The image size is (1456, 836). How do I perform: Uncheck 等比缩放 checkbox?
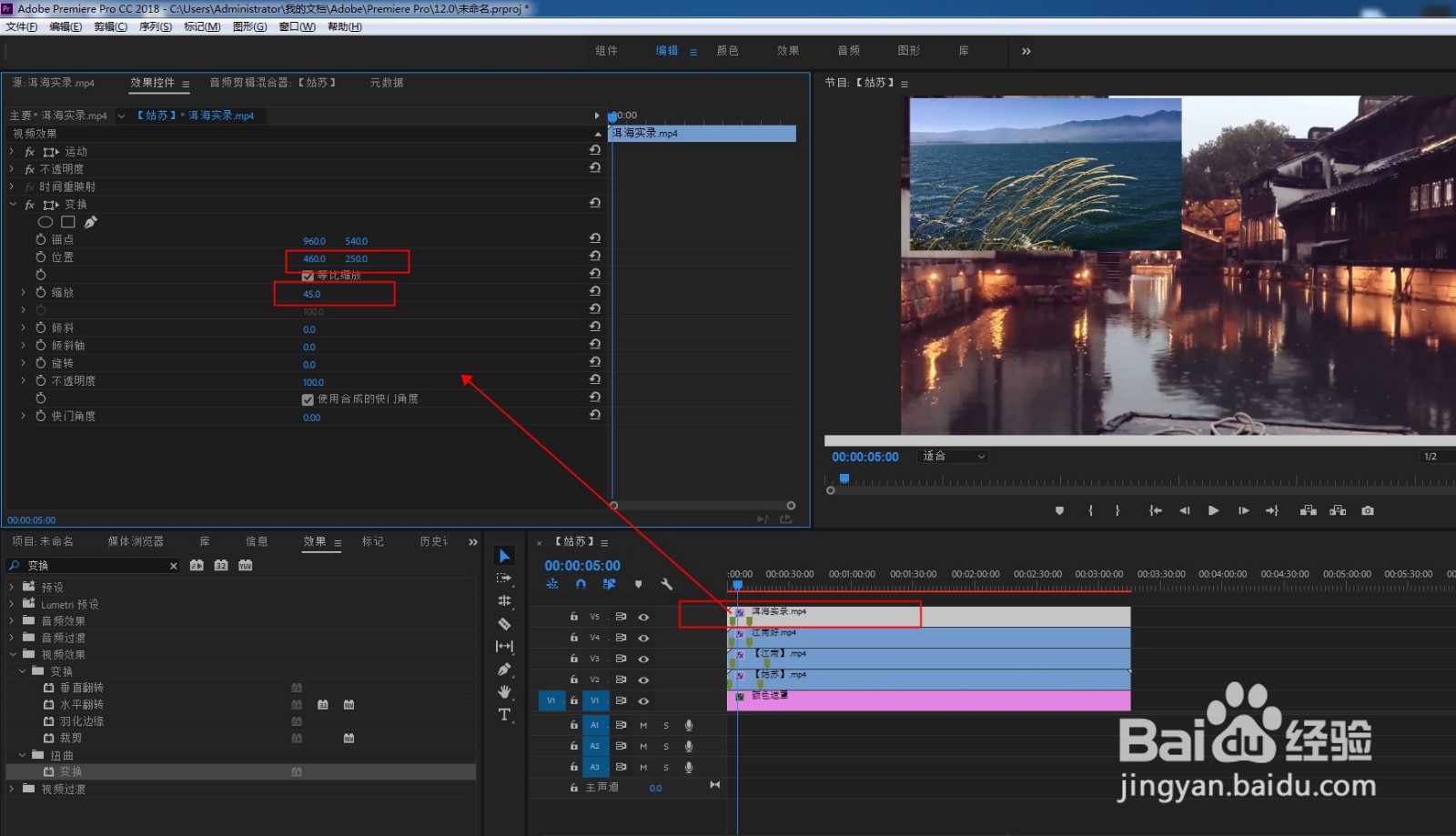click(308, 276)
